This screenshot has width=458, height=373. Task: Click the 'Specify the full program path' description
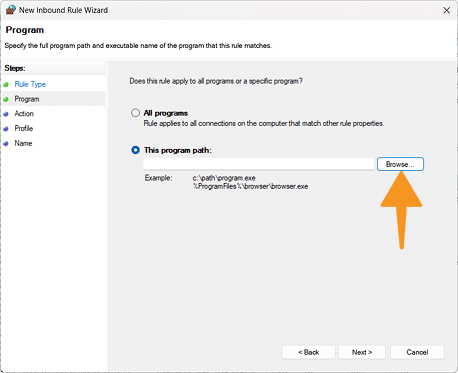click(x=138, y=46)
